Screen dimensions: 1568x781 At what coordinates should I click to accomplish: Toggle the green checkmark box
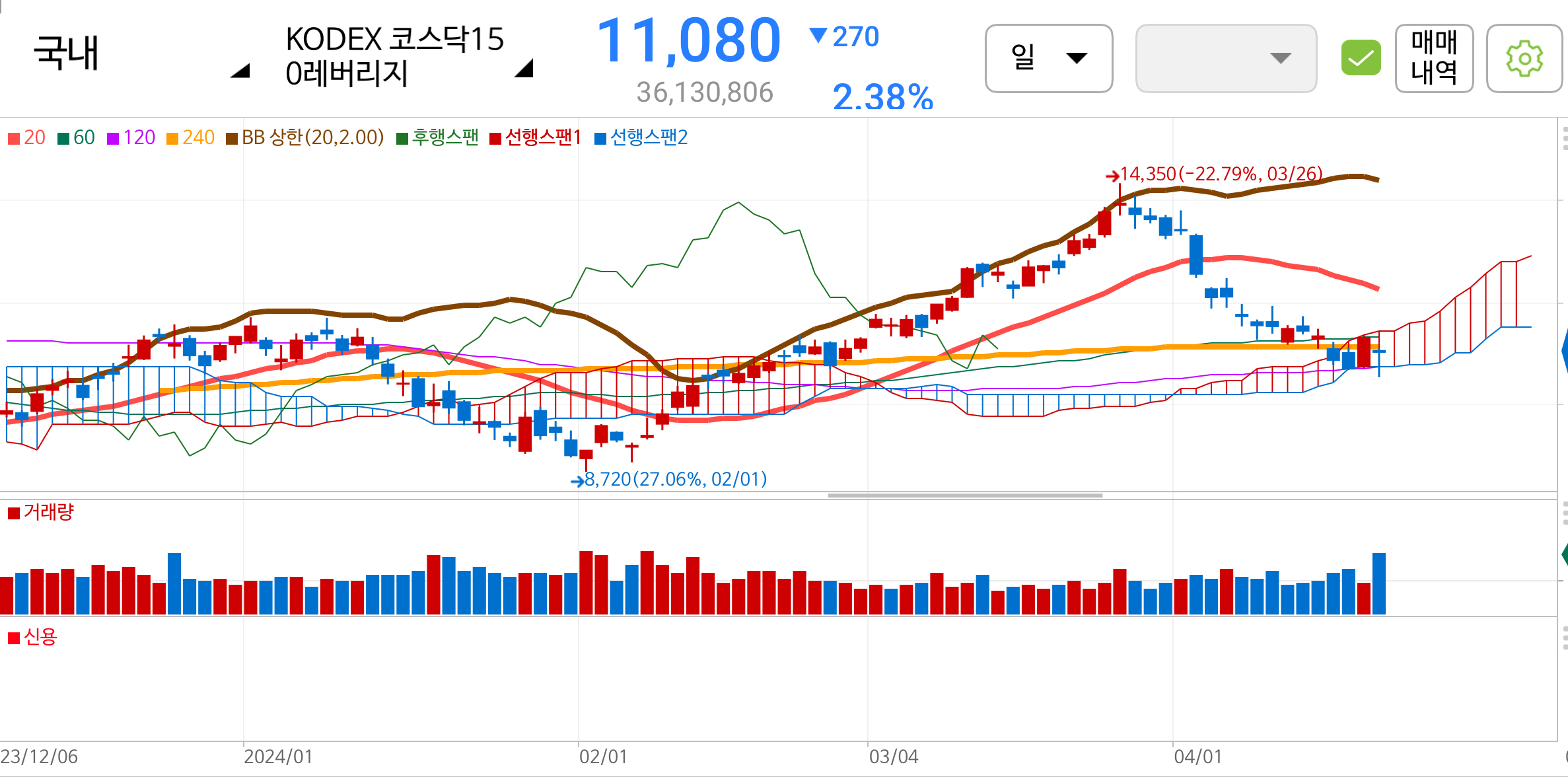[1361, 58]
